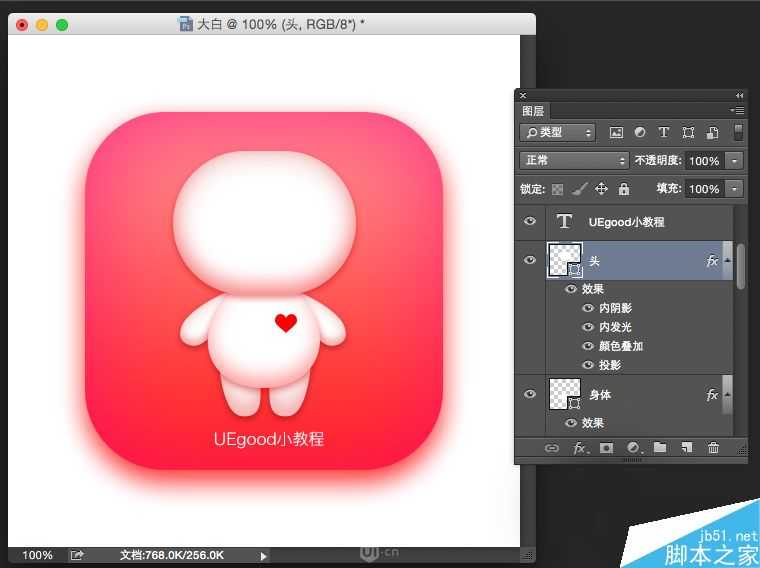760x568 pixels.
Task: Collapse effects list on the 头 layer
Action: [727, 260]
